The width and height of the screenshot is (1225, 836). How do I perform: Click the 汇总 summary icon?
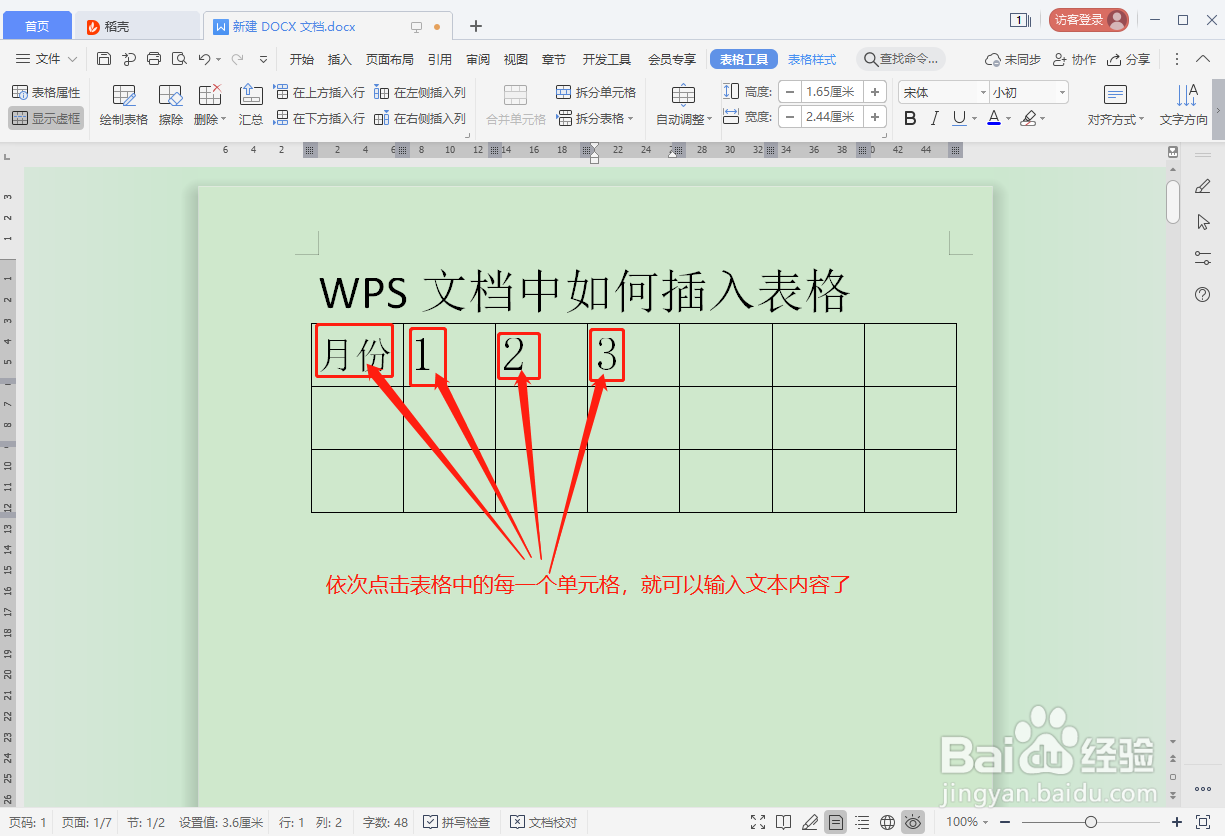[251, 106]
